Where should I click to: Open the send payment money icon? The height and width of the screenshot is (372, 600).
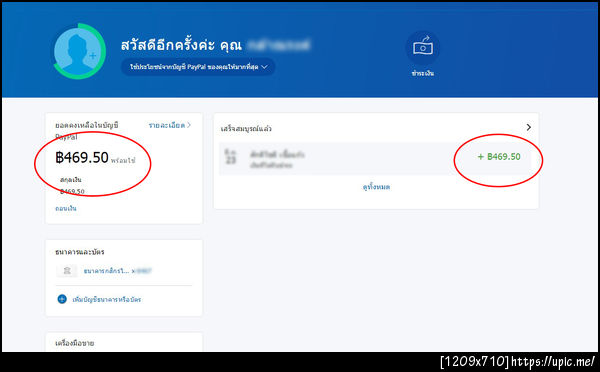[x=422, y=48]
